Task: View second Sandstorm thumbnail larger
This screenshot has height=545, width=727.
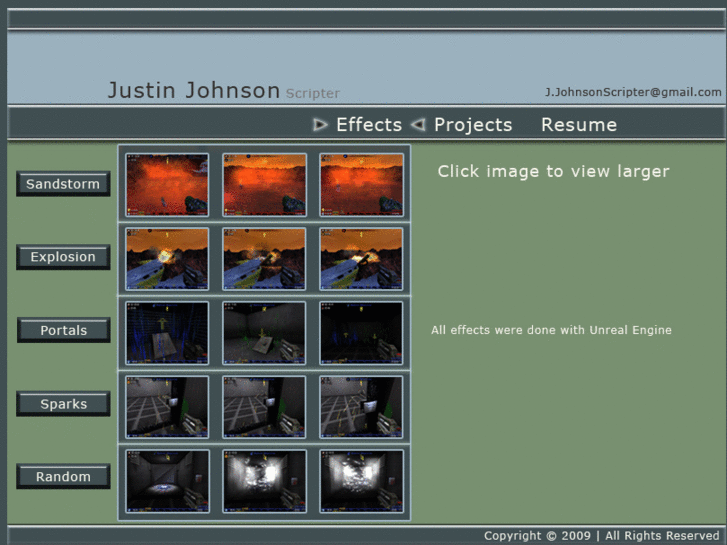Action: 264,185
